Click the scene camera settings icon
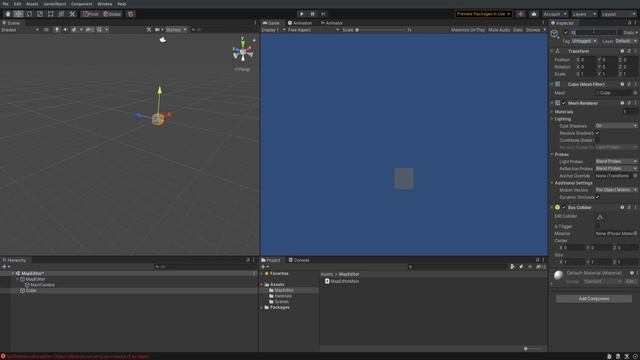This screenshot has height=360, width=640. [x=158, y=30]
